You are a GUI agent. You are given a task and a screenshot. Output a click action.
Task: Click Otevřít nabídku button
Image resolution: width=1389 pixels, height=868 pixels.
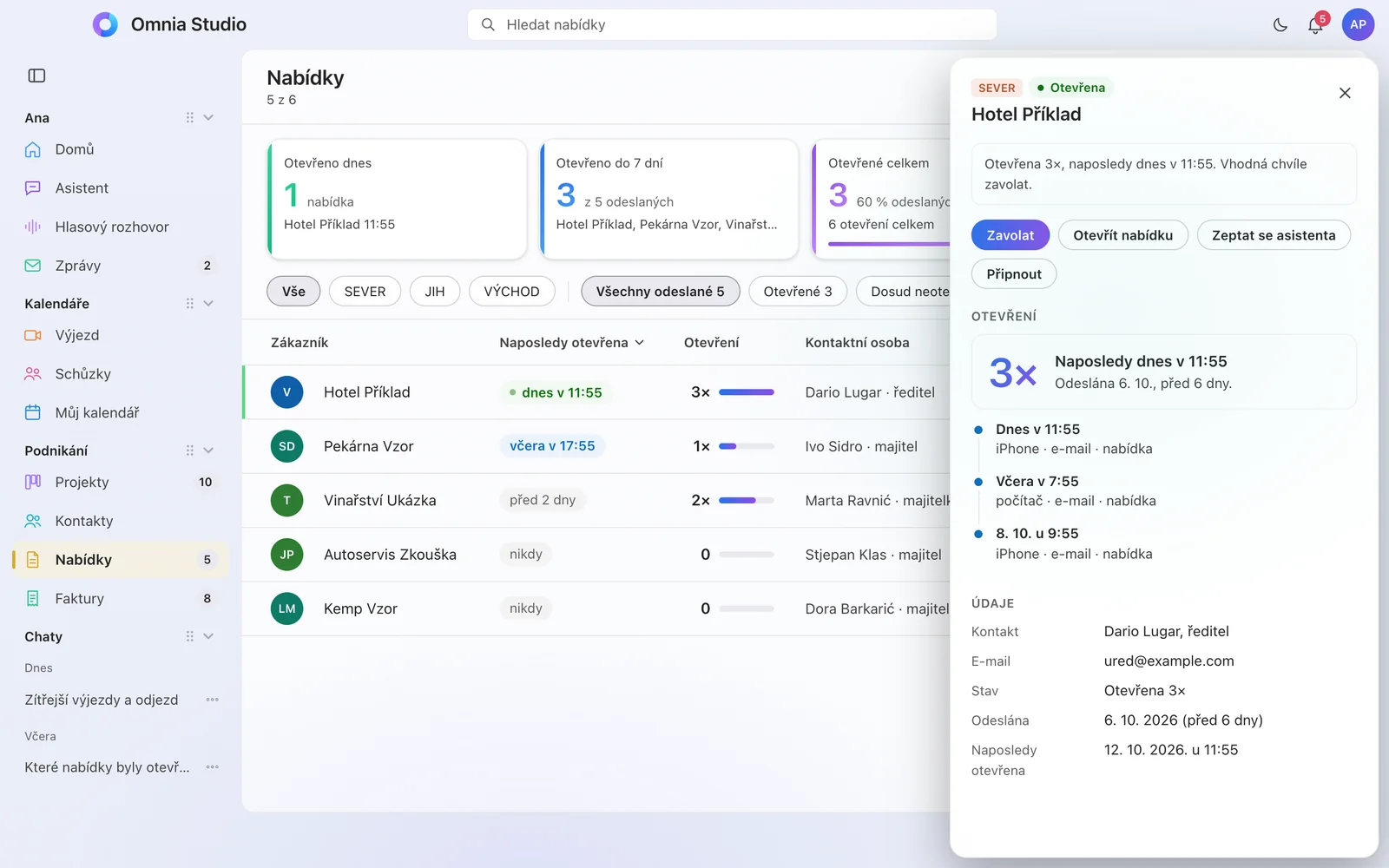pyautogui.click(x=1123, y=235)
